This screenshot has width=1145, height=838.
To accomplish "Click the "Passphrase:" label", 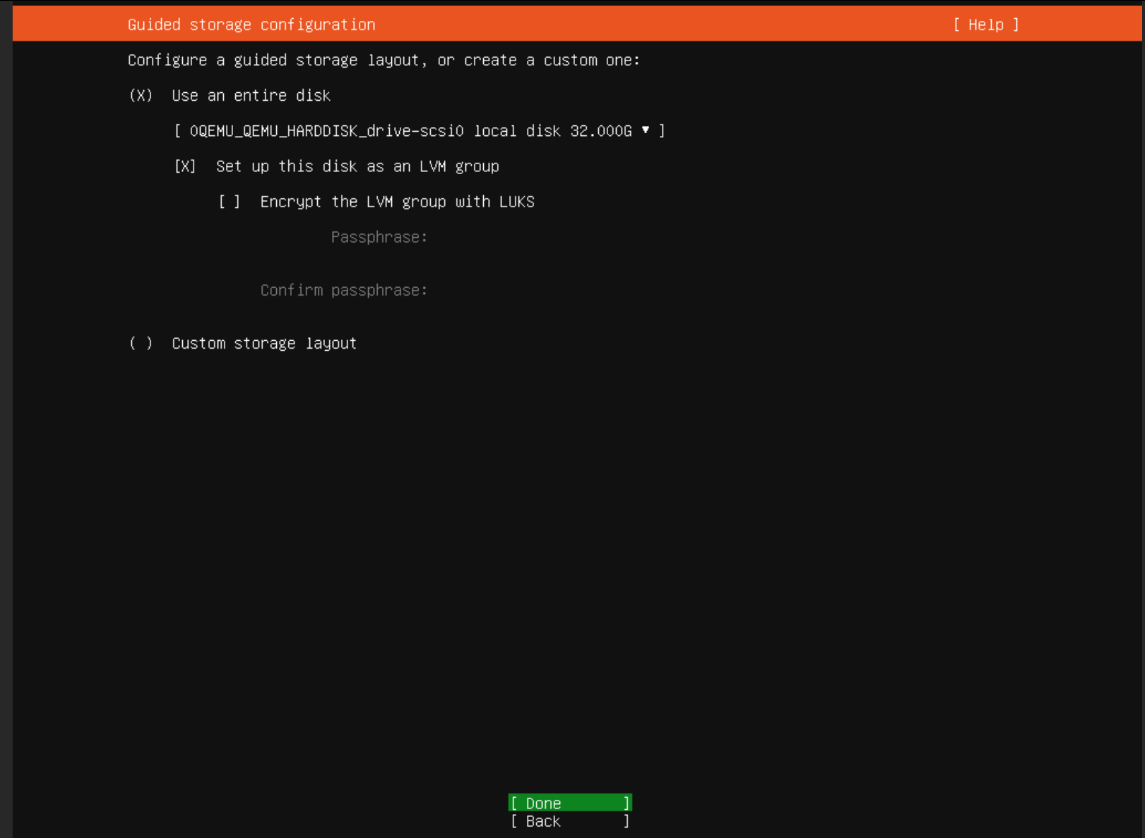I will (x=379, y=238).
